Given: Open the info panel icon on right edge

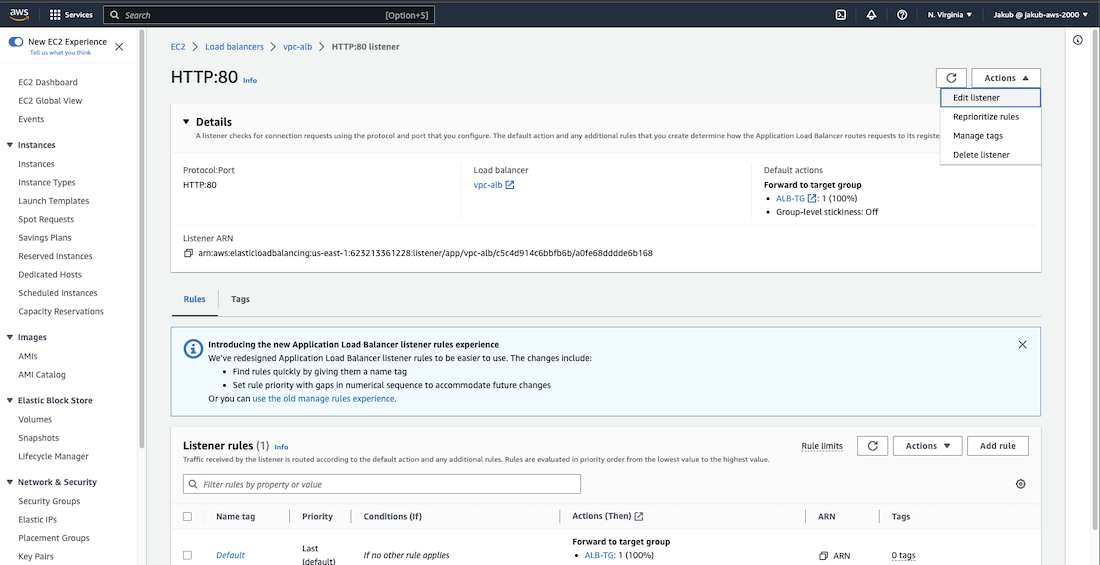Looking at the screenshot, I should pos(1078,41).
